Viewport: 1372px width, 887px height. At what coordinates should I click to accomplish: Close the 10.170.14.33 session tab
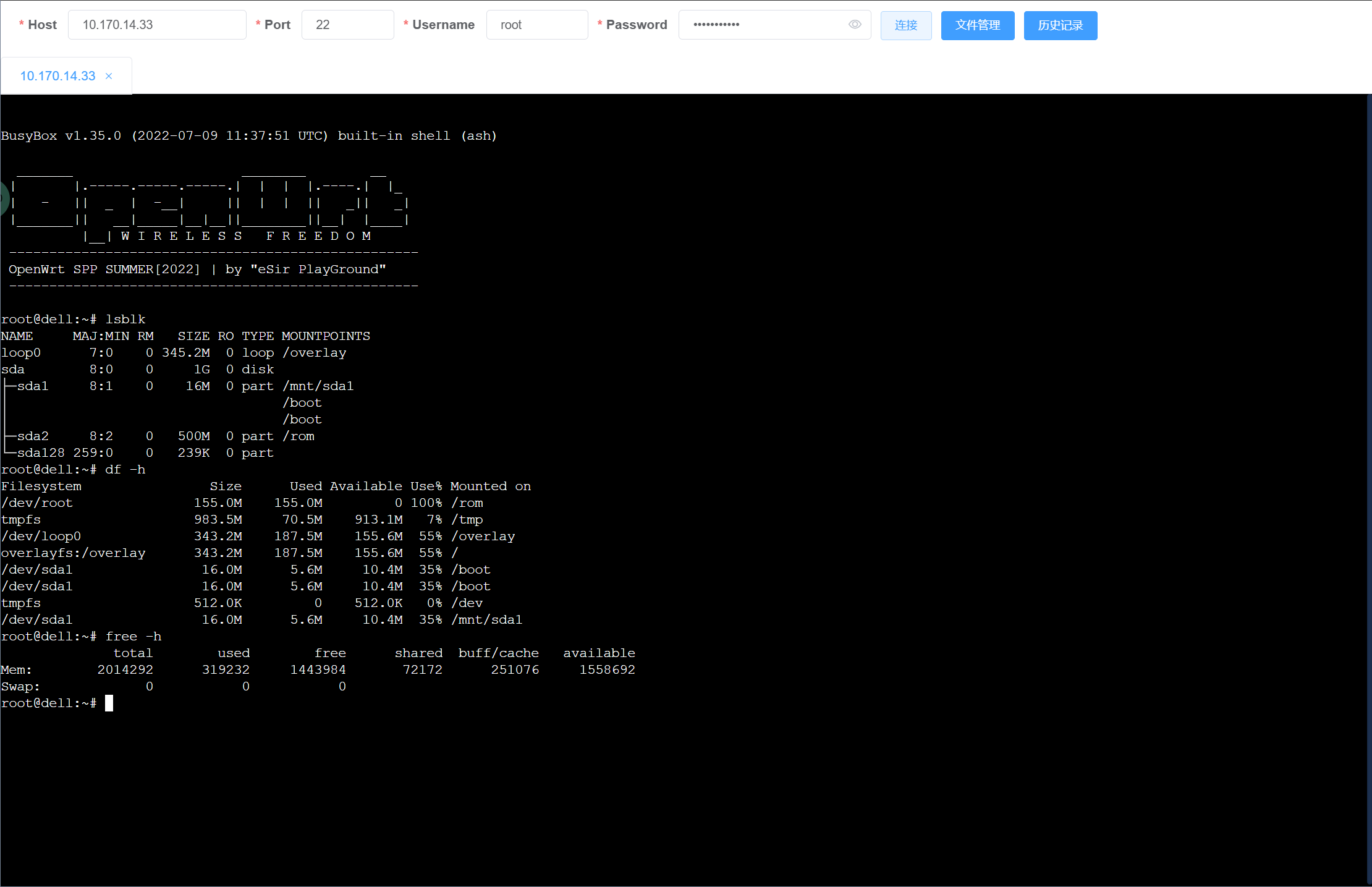pos(109,76)
